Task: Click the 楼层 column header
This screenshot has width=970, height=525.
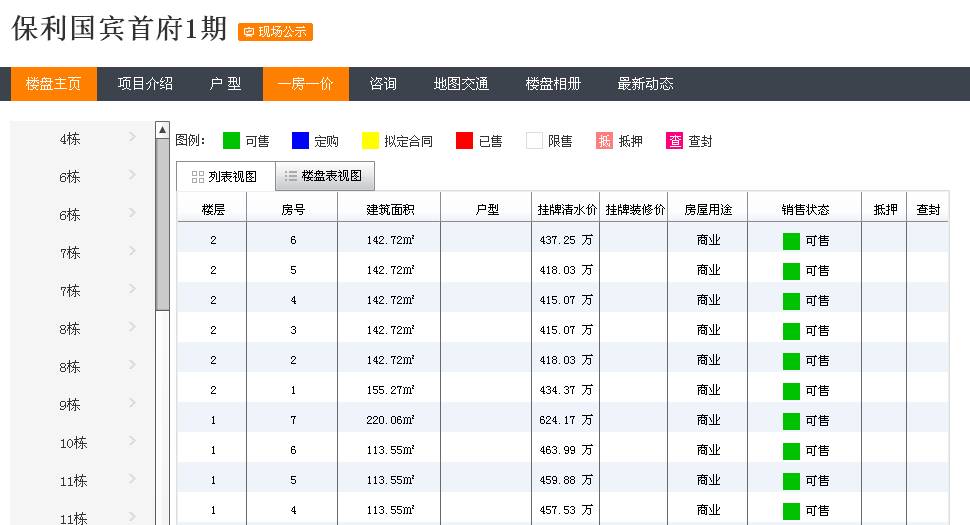Action: pos(213,210)
